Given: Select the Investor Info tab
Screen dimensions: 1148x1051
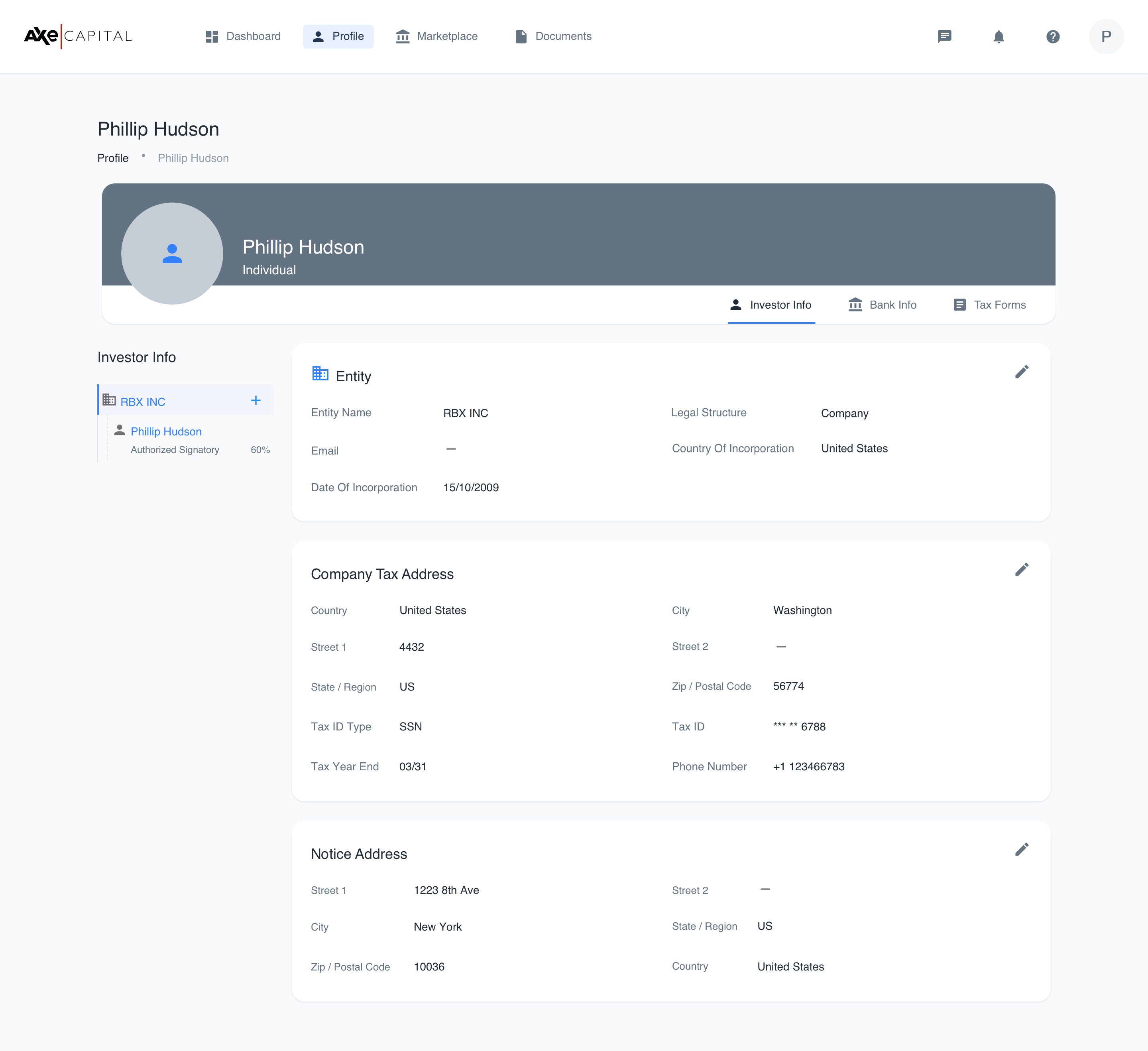Looking at the screenshot, I should [x=771, y=305].
